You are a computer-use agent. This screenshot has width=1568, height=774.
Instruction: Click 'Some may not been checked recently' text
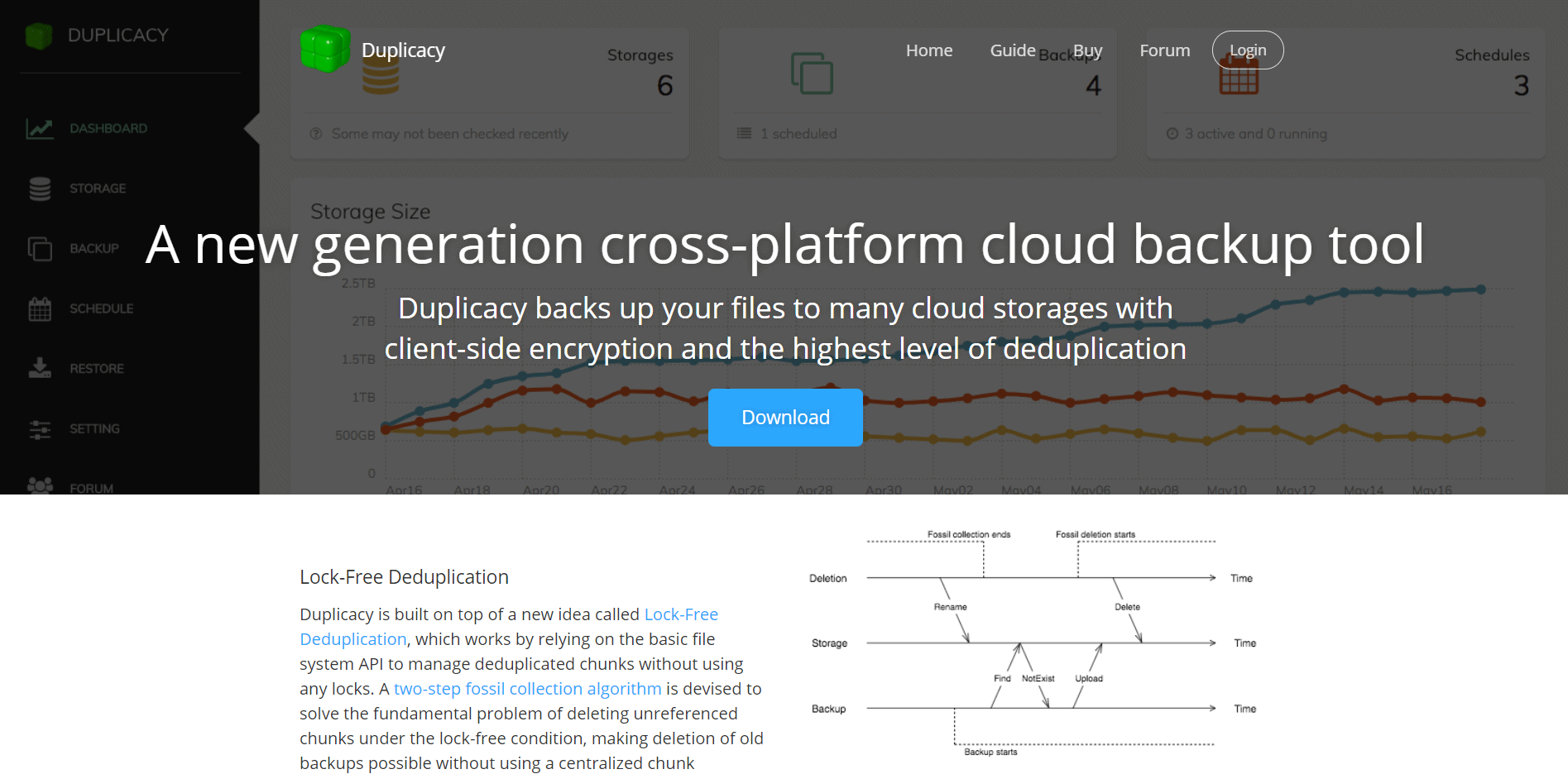450,133
